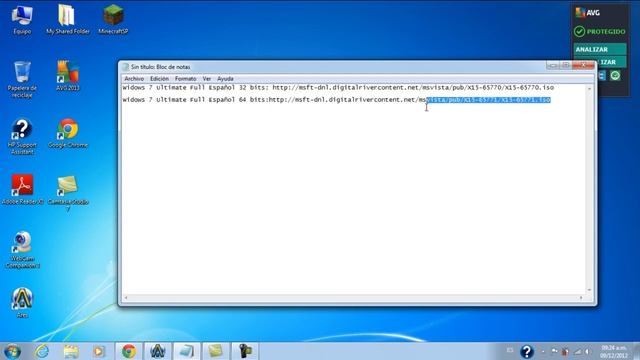Click Notepad vertical scrollbar up arrow

click(589, 89)
